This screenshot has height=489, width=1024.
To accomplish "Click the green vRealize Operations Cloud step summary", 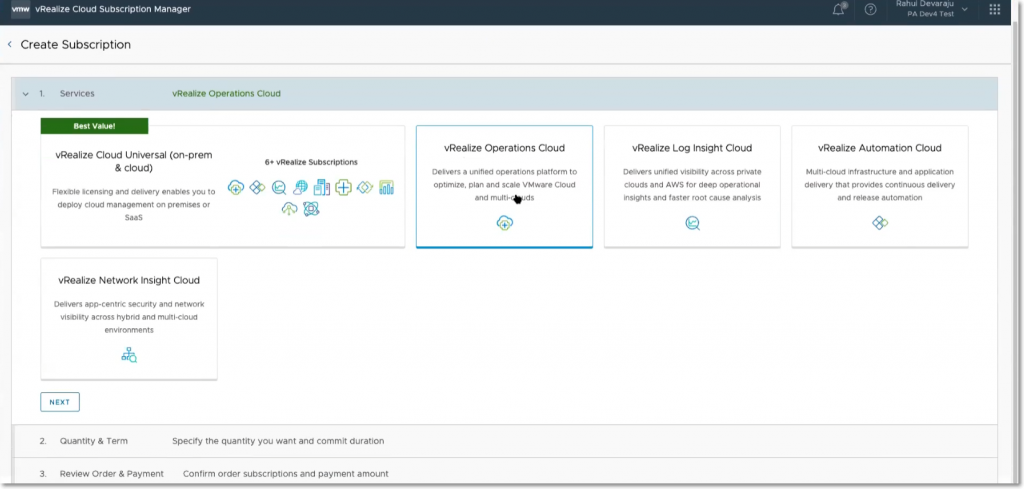I will 226,94.
